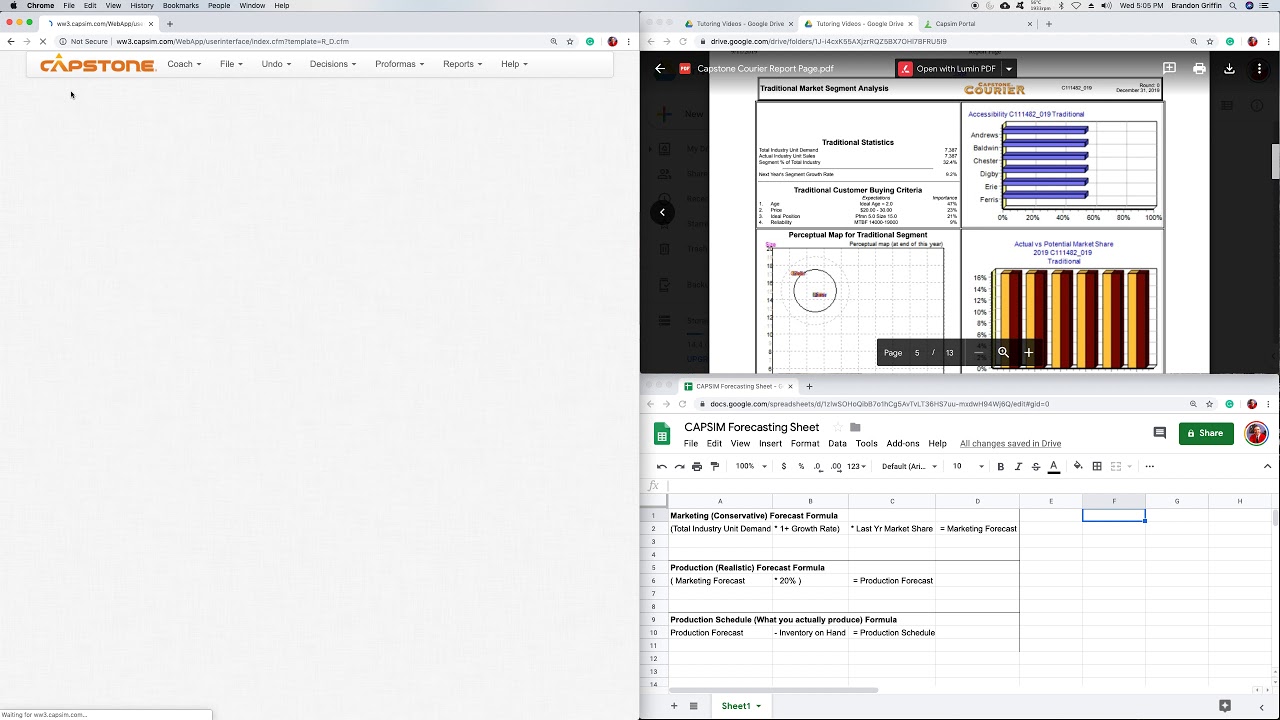
Task: Open Google Sheets home icon
Action: (x=662, y=434)
